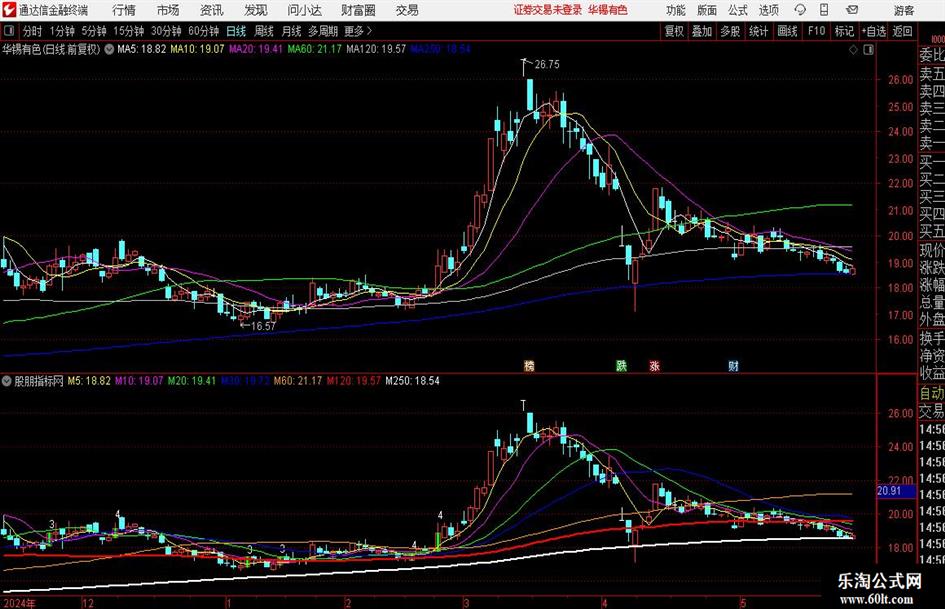
Task: Toggle the left sidebar panel icon
Action: pos(8,31)
